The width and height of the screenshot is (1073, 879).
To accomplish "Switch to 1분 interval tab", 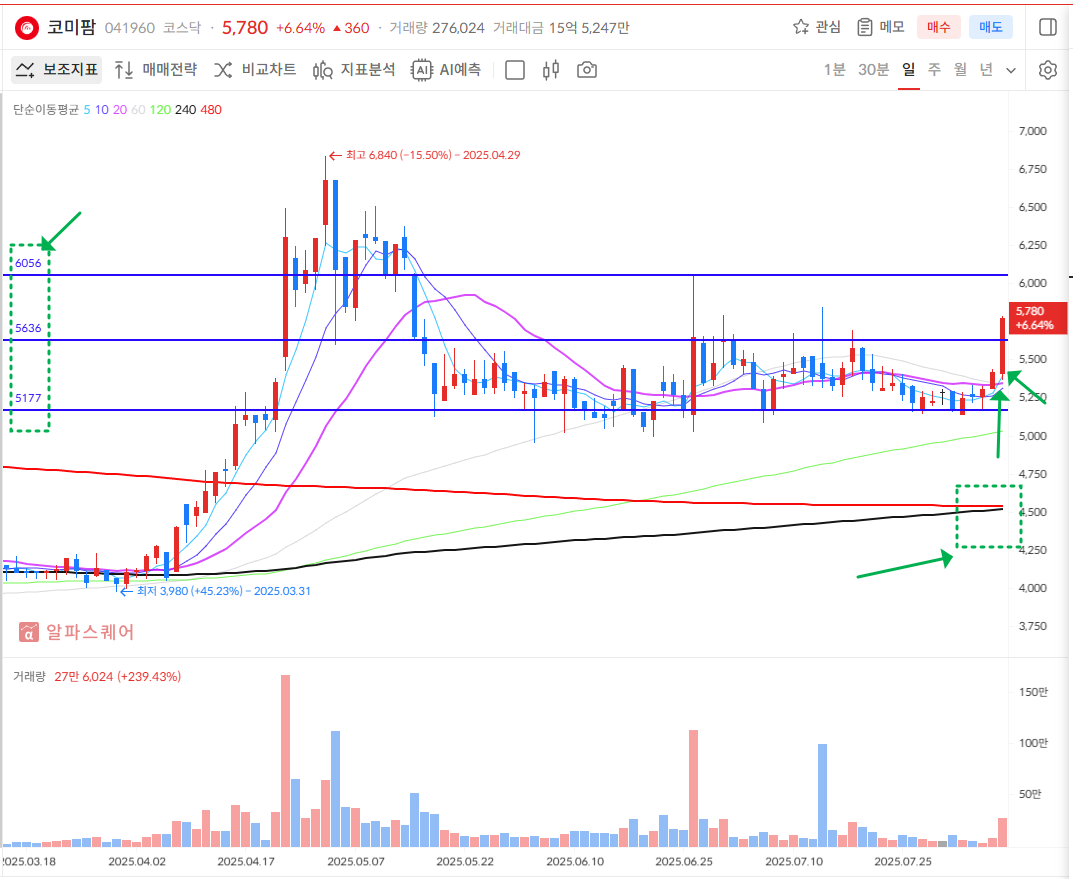I will tap(834, 69).
